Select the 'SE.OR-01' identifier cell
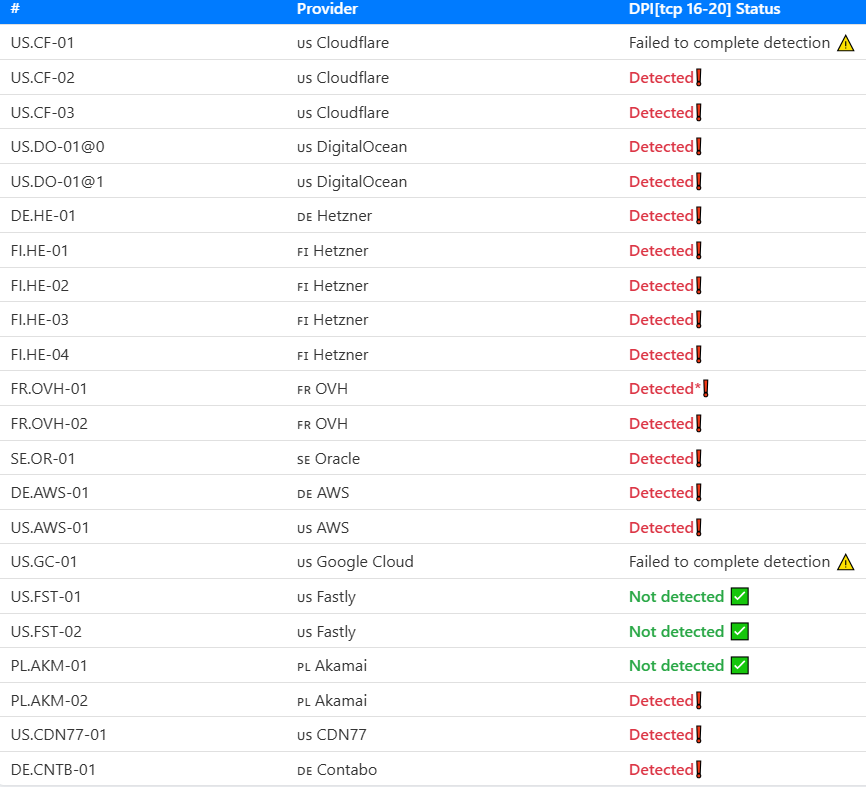This screenshot has width=866, height=787. coord(43,458)
